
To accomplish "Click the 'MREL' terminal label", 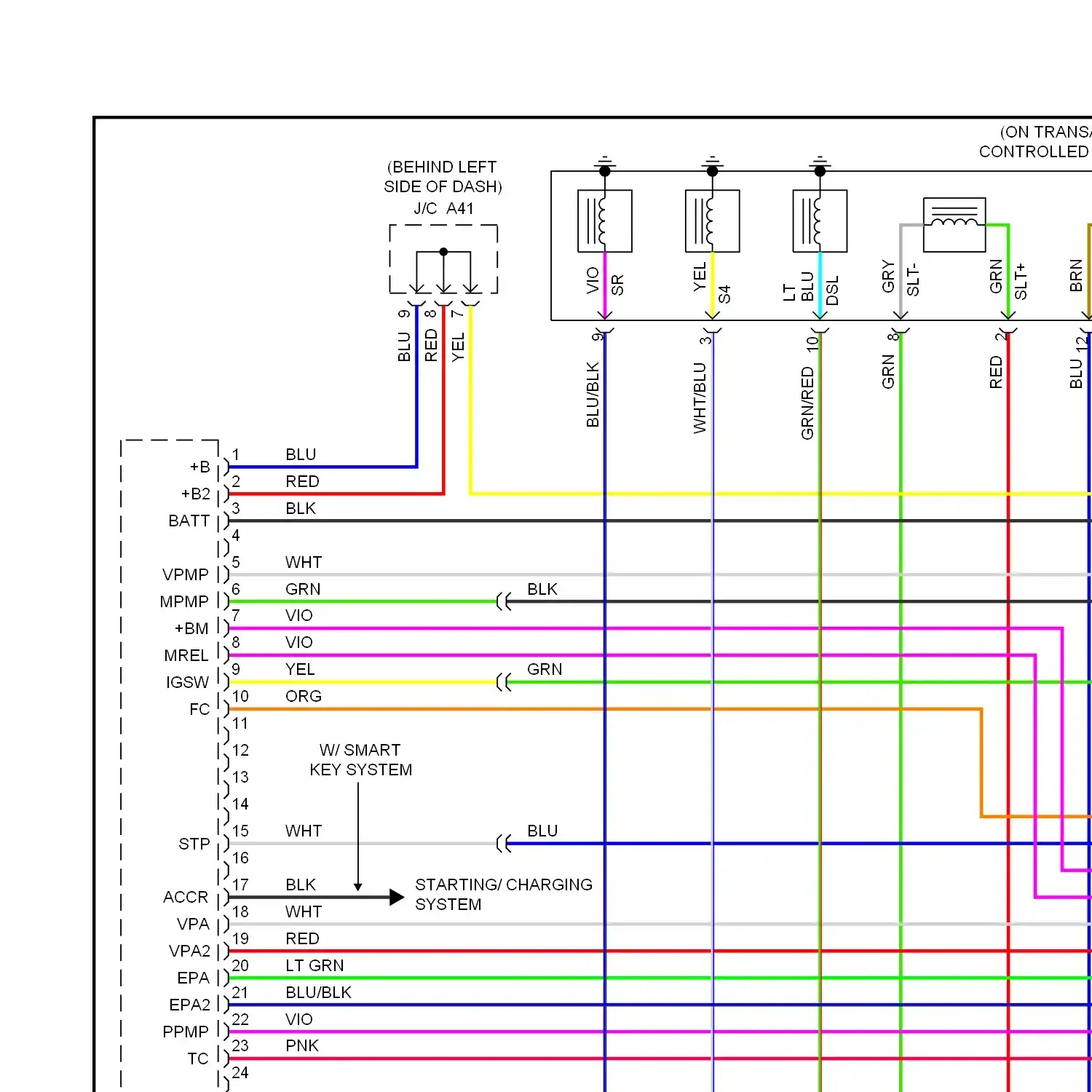I will coord(186,656).
